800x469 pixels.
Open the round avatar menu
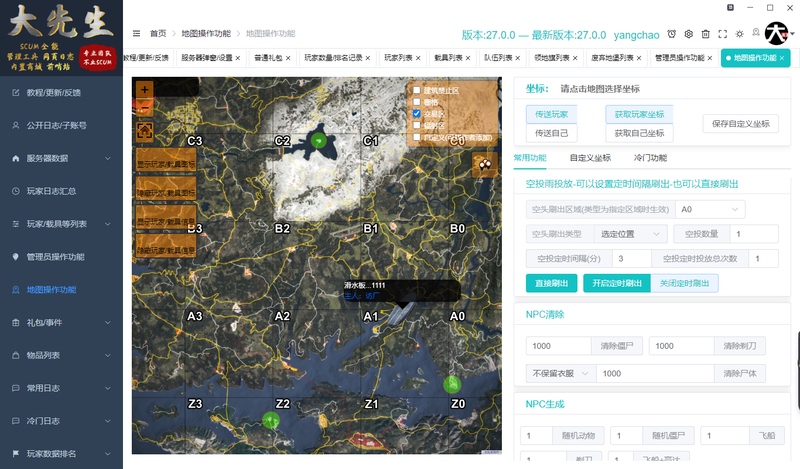click(776, 34)
